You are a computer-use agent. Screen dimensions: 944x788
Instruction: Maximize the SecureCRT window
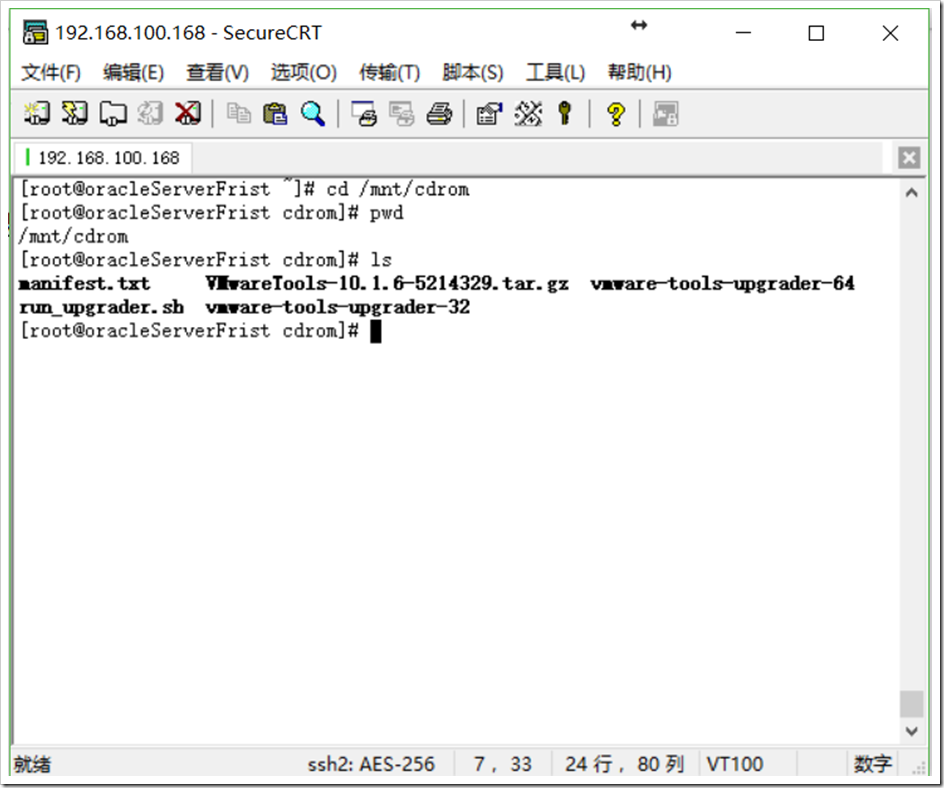[x=816, y=33]
